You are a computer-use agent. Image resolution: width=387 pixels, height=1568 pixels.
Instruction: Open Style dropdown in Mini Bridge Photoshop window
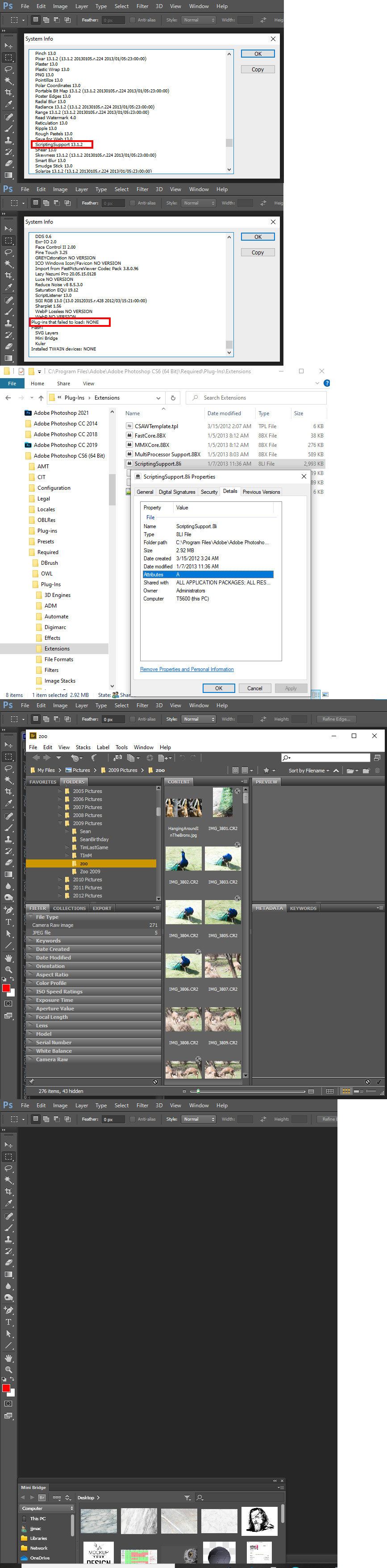(x=198, y=1119)
